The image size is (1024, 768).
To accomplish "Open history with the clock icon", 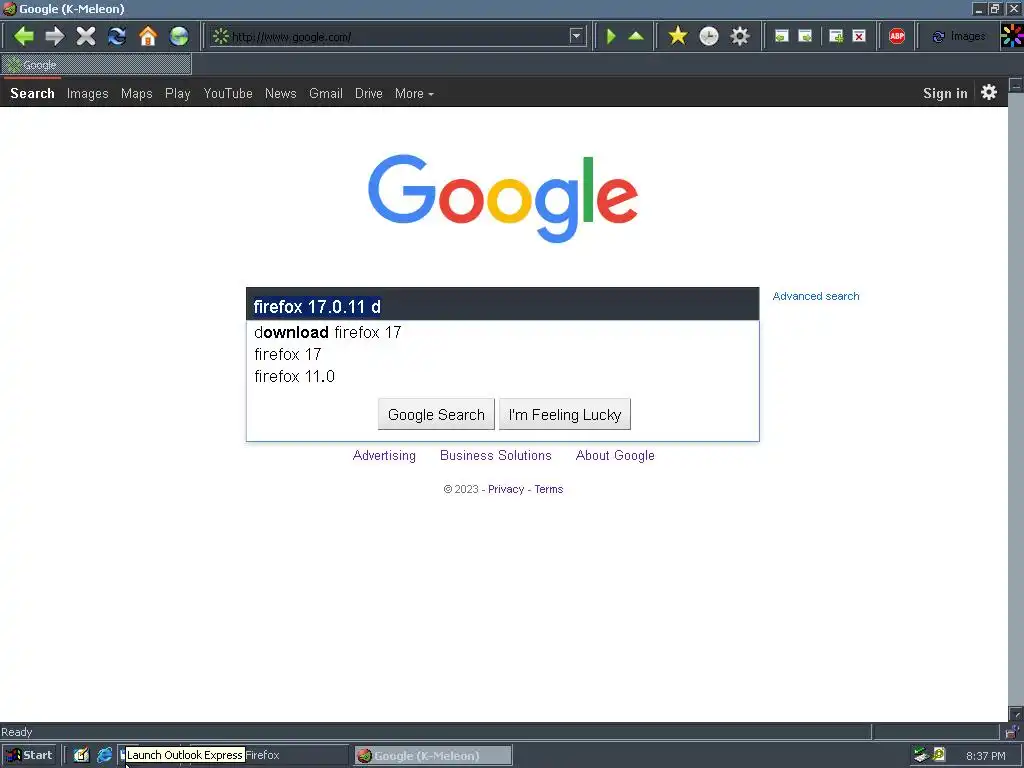I will 709,36.
